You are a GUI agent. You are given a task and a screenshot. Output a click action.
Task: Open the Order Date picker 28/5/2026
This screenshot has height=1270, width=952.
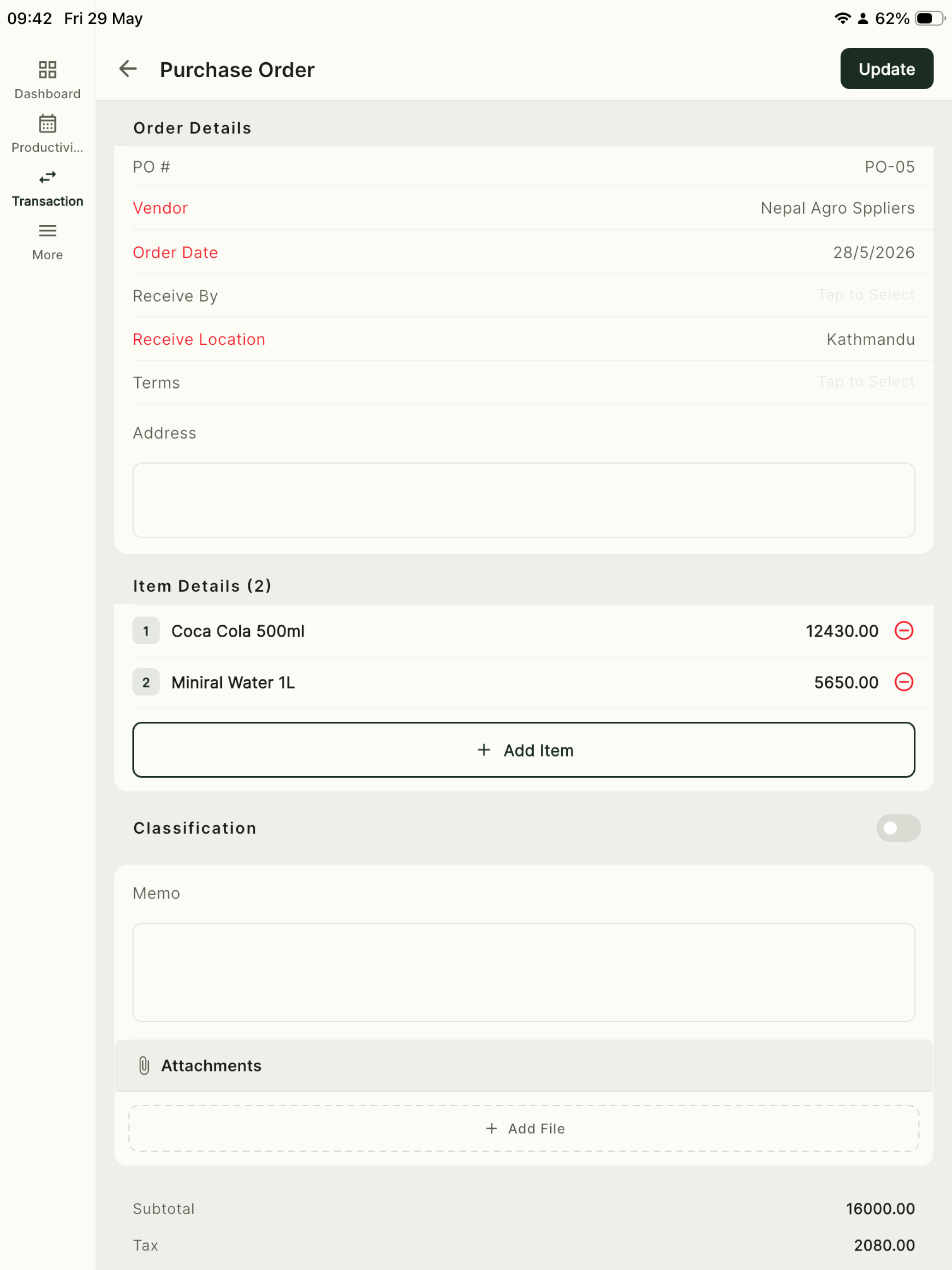coord(524,252)
